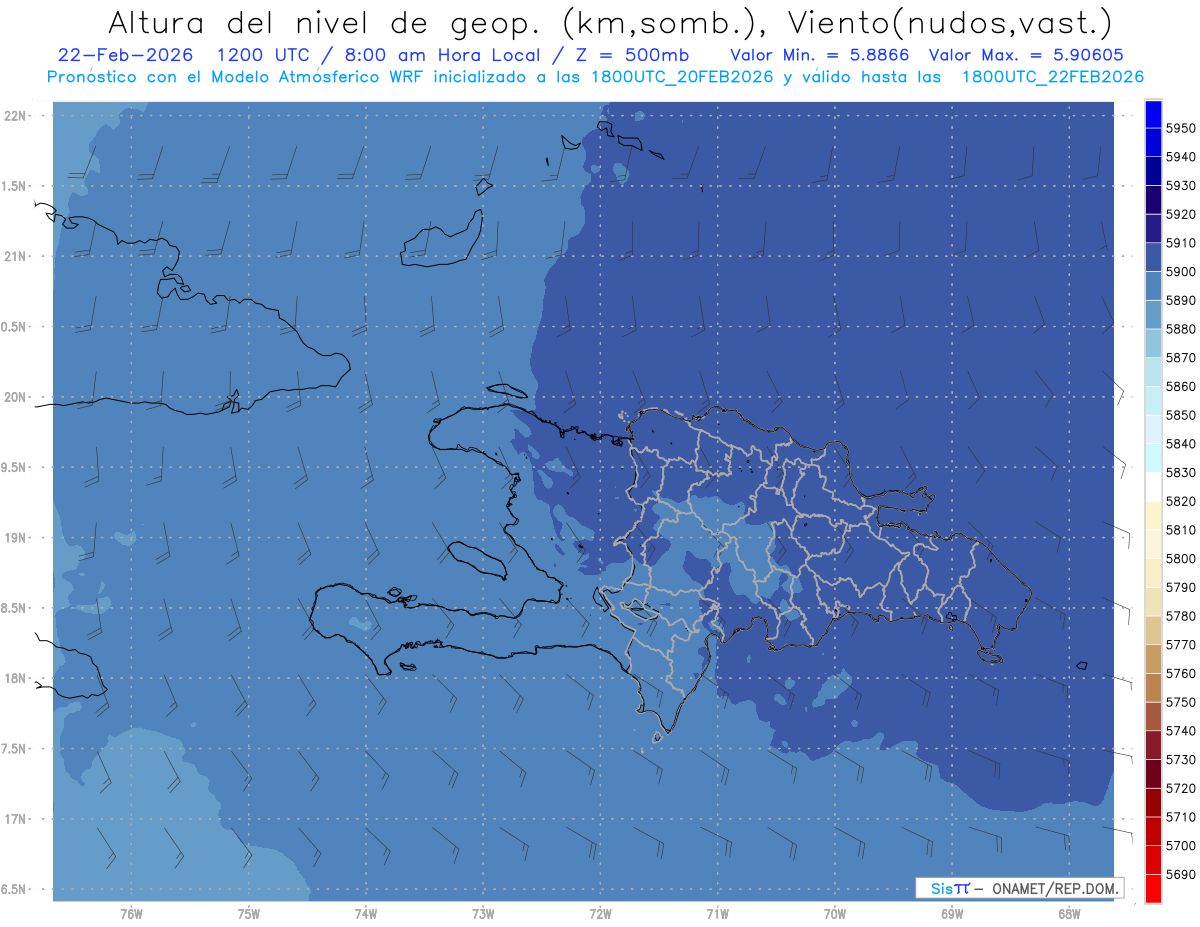Click the '5800' colorbar label
This screenshot has height=927, width=1200.
click(x=1180, y=558)
